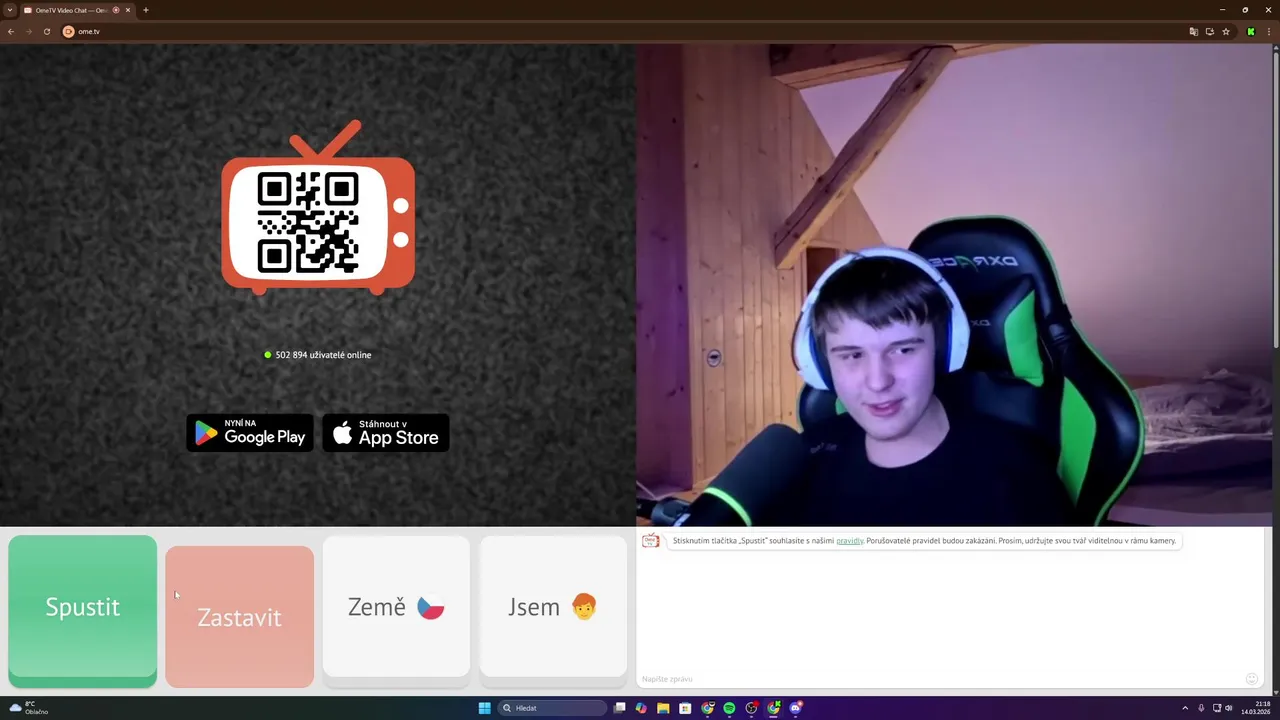The width and height of the screenshot is (1280, 720).
Task: Click the translate page icon
Action: pos(1193,31)
